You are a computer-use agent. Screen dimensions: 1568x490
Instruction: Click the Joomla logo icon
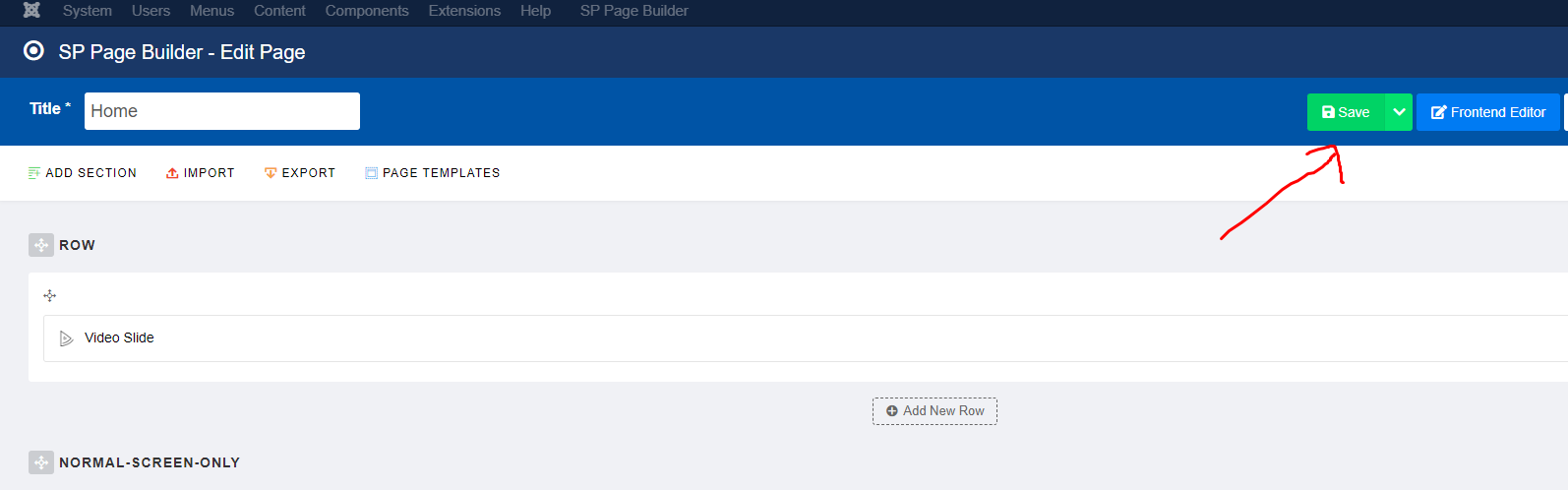tap(31, 10)
